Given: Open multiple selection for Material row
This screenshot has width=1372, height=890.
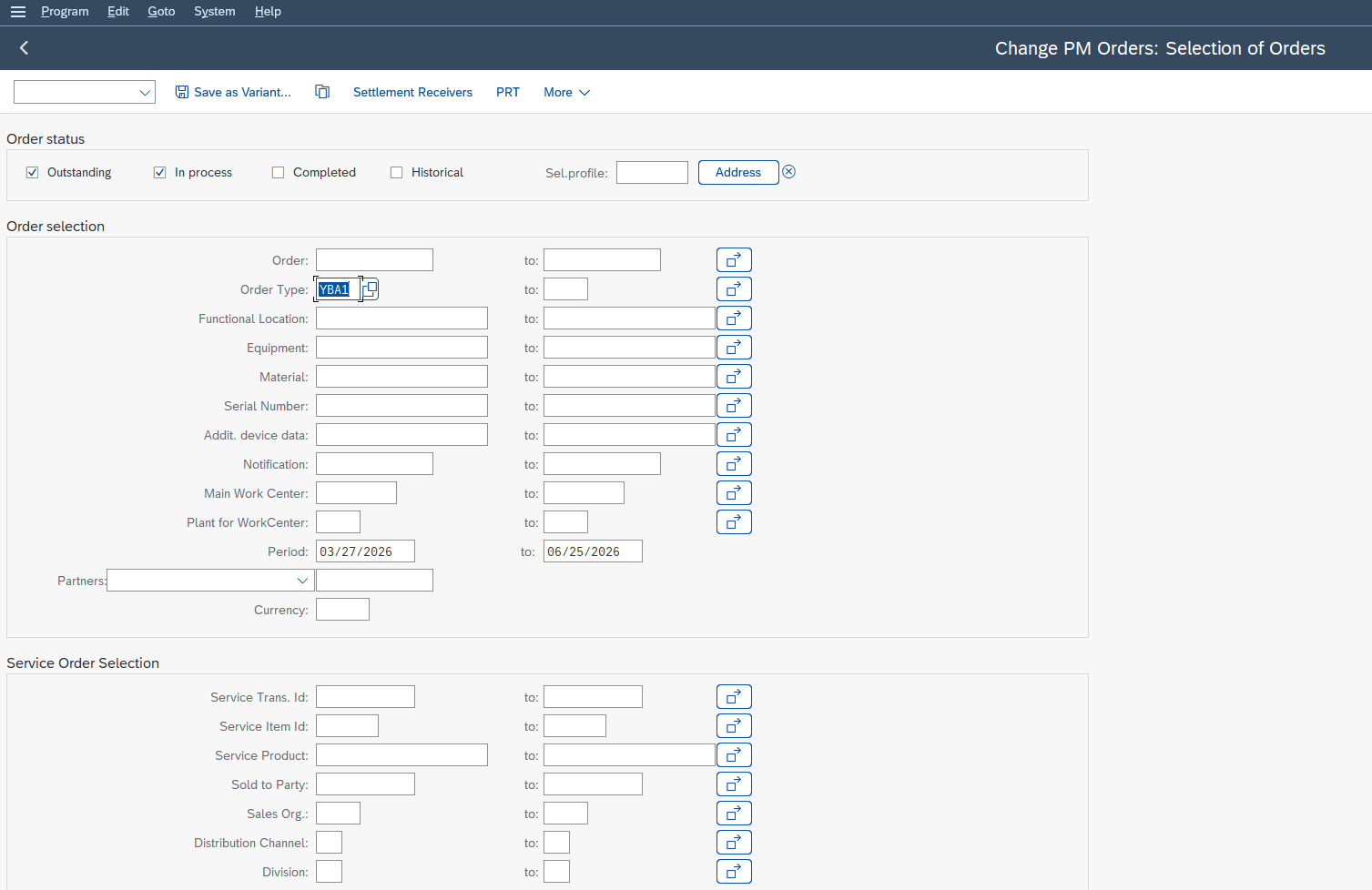Looking at the screenshot, I should click(734, 377).
